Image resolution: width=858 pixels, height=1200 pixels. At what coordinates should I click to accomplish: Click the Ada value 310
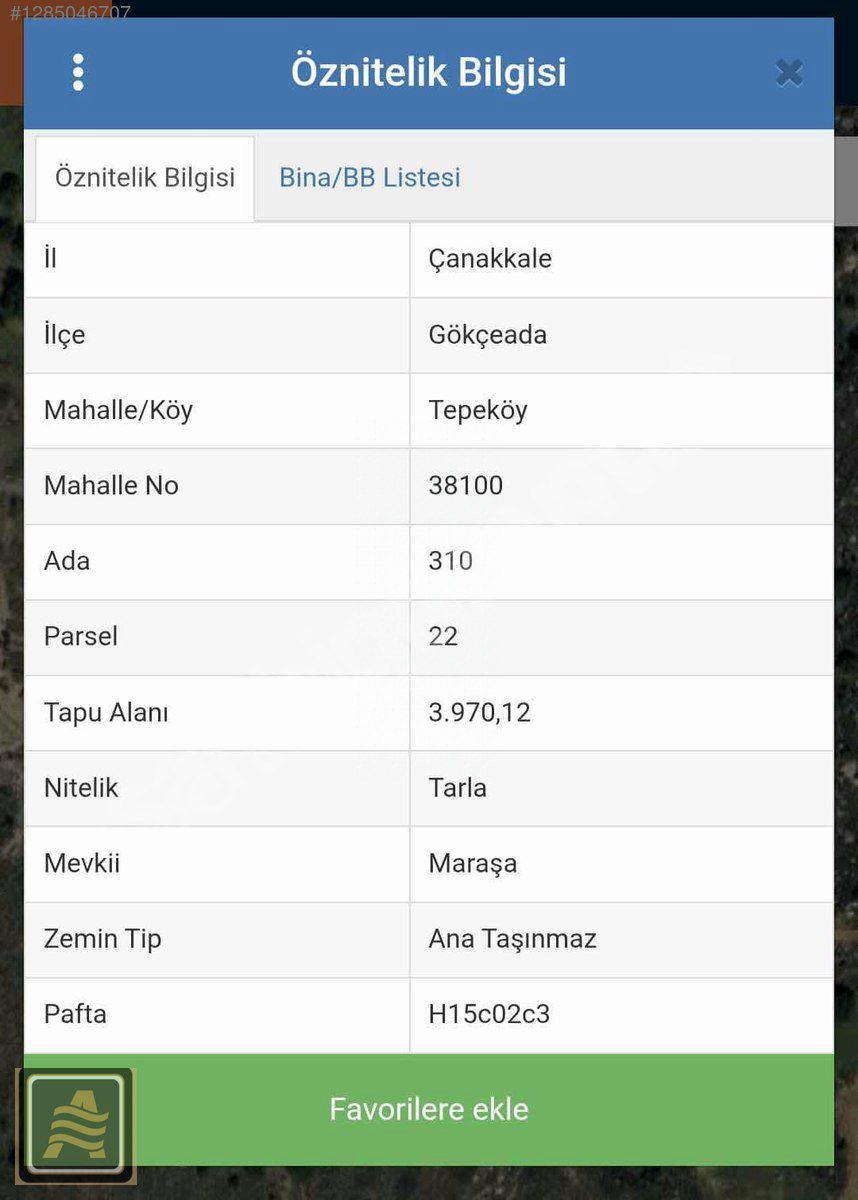[451, 561]
